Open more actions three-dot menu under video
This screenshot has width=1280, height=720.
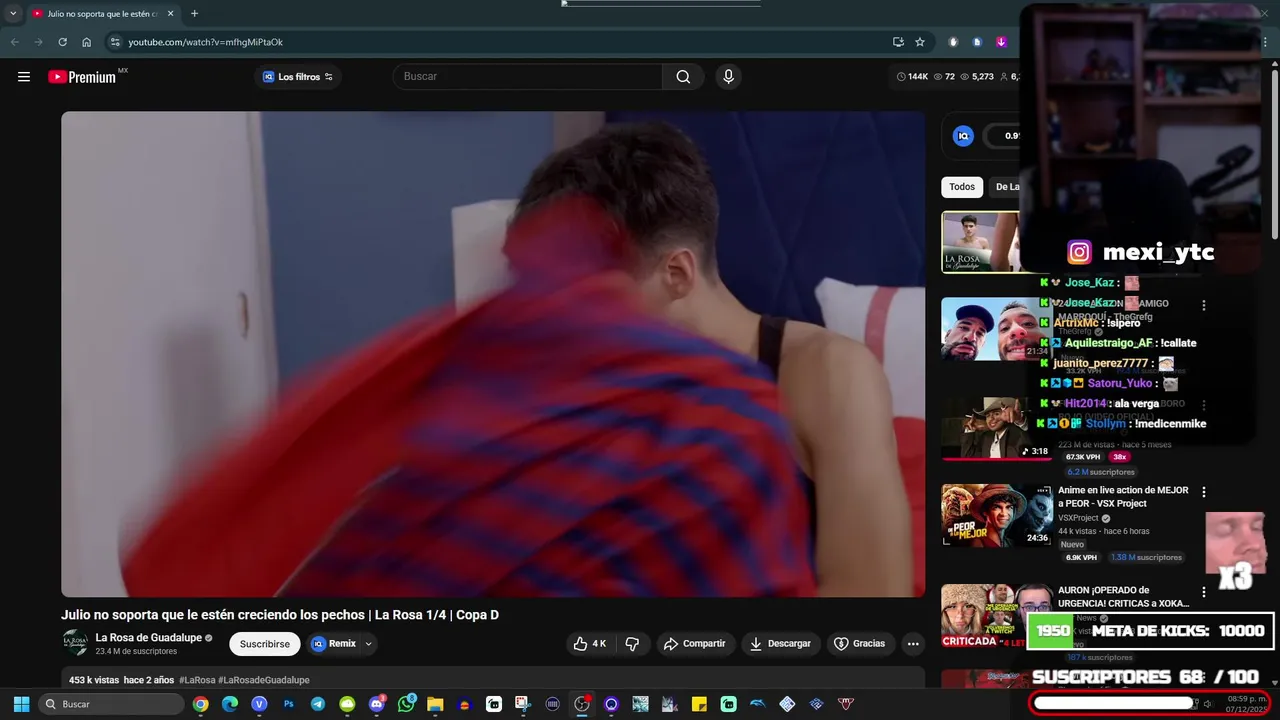(x=913, y=644)
